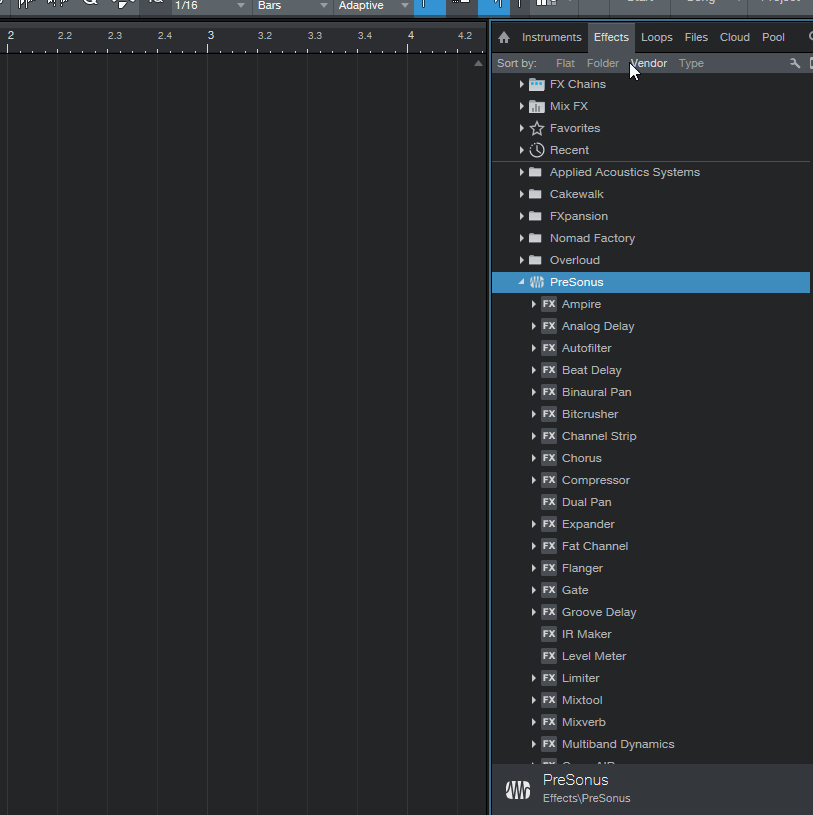Screen dimensions: 813x815
Task: Expand the Fat Channel presets arrow
Action: (x=533, y=546)
